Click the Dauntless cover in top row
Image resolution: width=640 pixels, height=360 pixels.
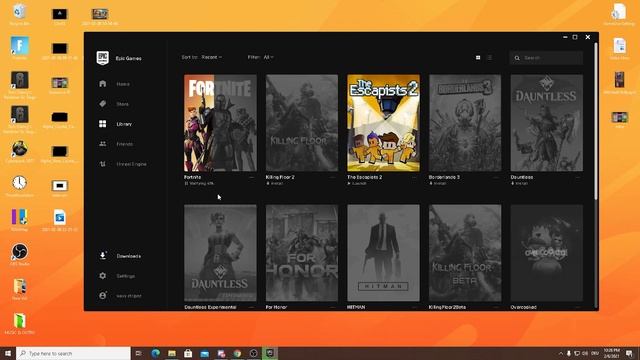[547, 123]
